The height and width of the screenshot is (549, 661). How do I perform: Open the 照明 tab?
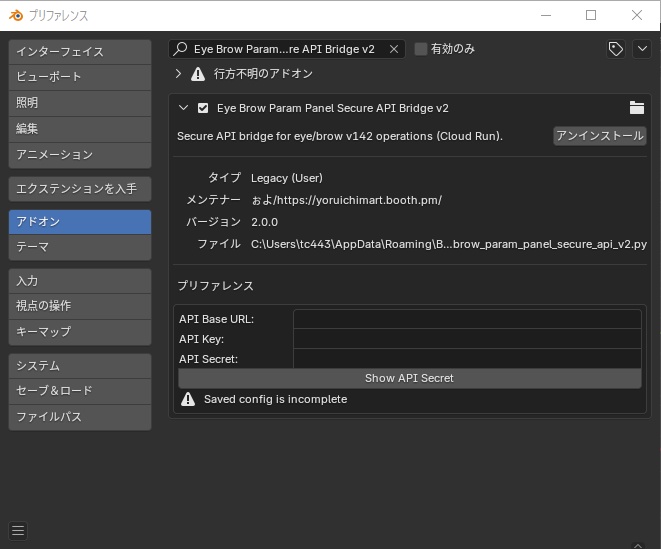click(80, 103)
